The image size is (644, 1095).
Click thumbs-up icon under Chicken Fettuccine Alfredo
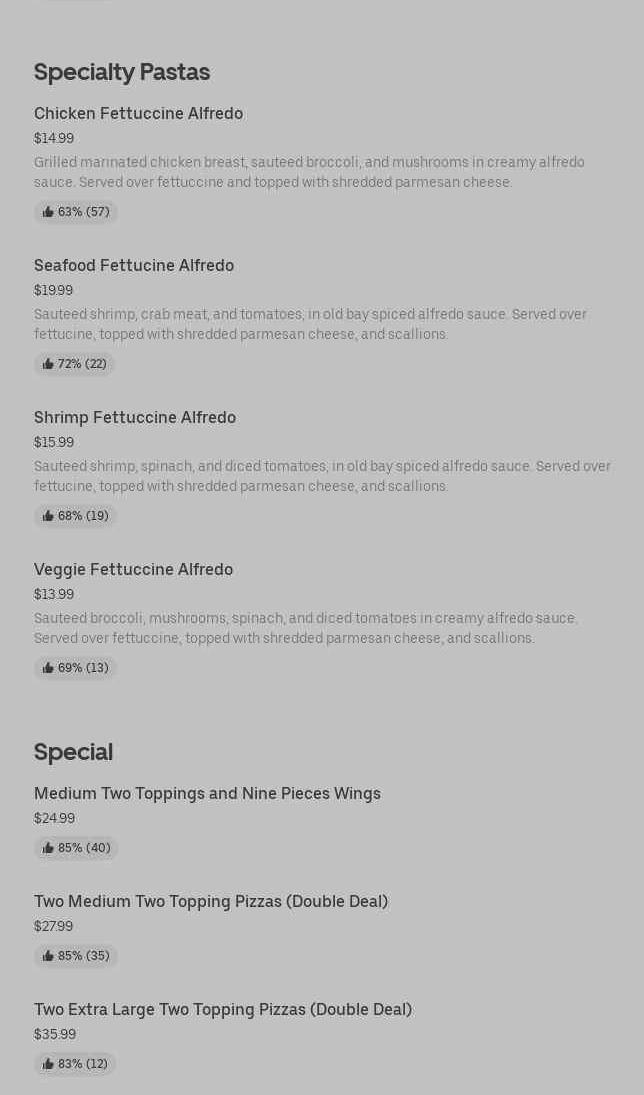click(x=48, y=212)
